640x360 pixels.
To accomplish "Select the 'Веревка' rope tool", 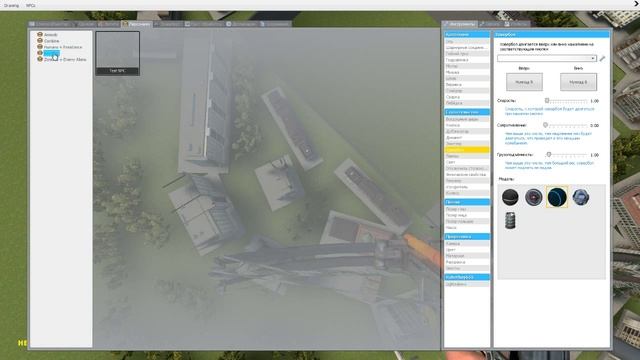I will (x=467, y=84).
